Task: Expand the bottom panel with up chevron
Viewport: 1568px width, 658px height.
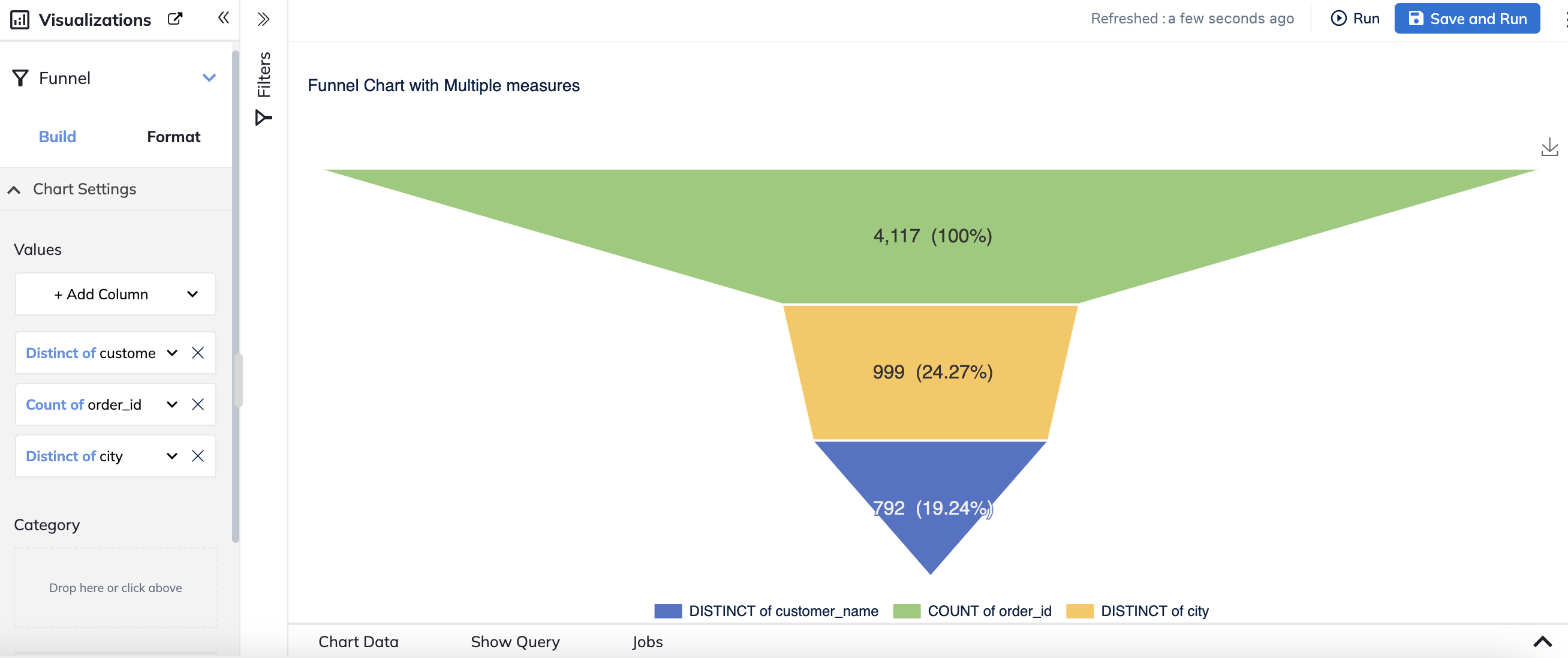Action: point(1542,642)
